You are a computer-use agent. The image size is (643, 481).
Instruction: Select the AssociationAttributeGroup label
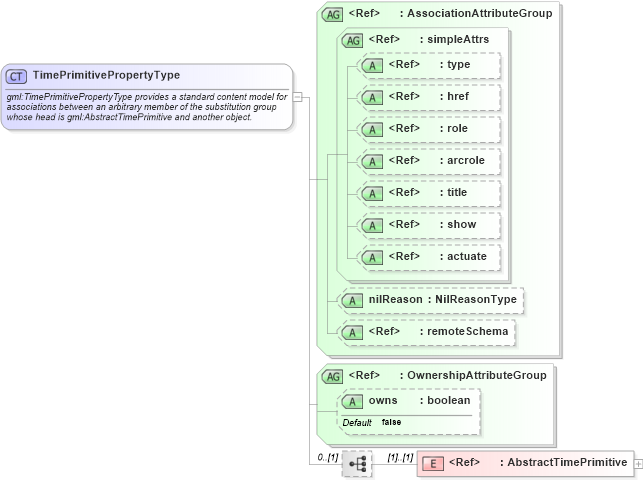click(x=479, y=13)
